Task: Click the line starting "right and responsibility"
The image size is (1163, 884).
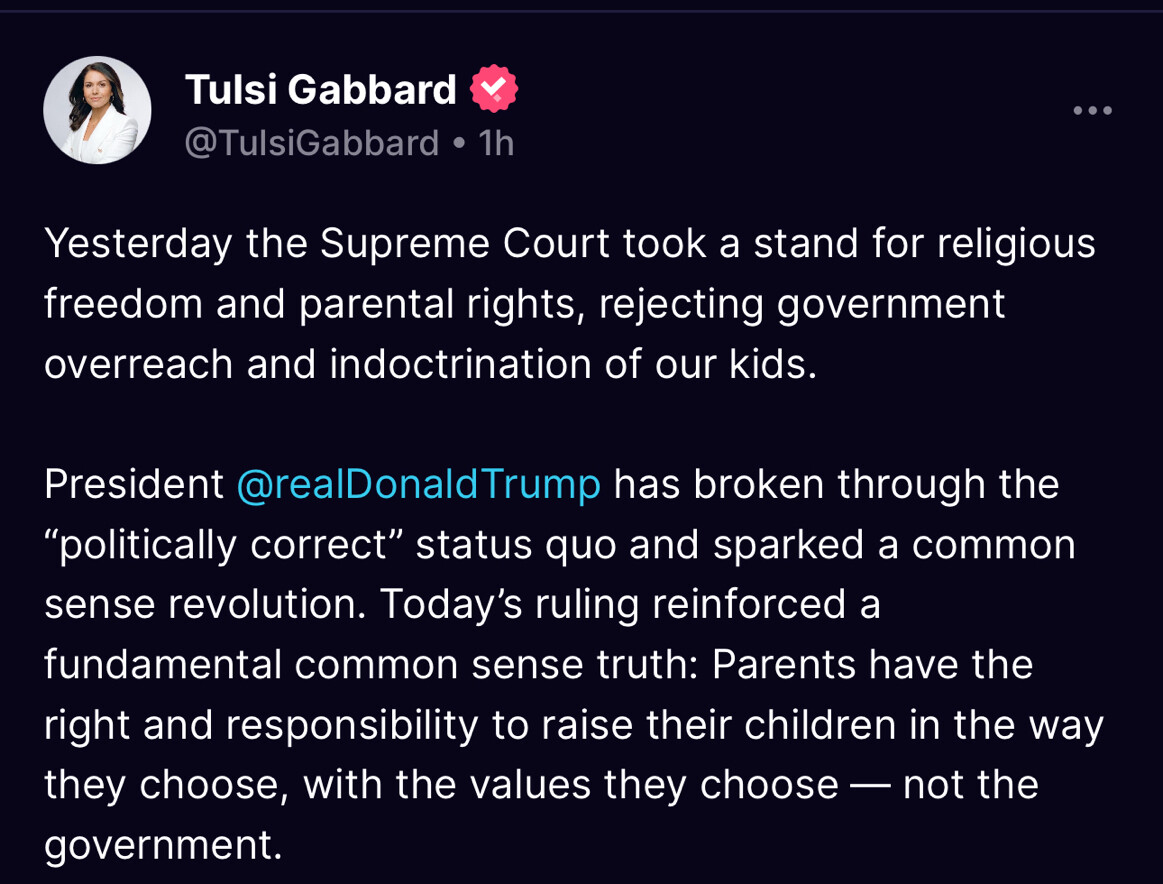Action: tap(573, 724)
